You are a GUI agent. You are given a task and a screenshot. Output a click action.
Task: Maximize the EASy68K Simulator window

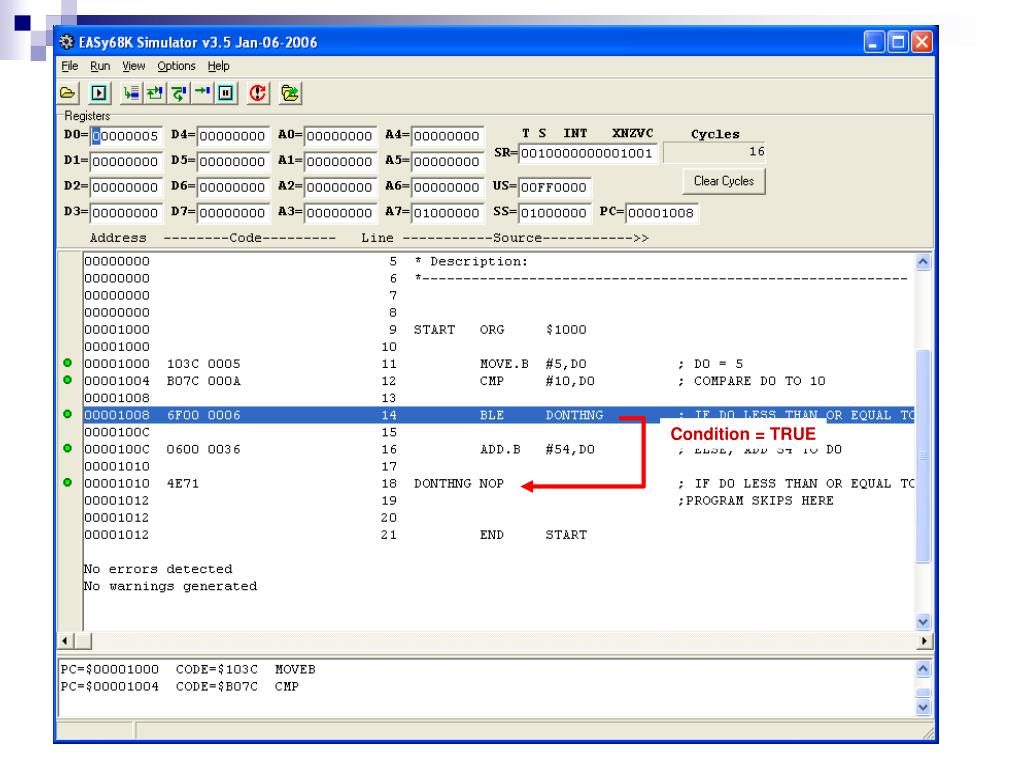click(x=898, y=42)
